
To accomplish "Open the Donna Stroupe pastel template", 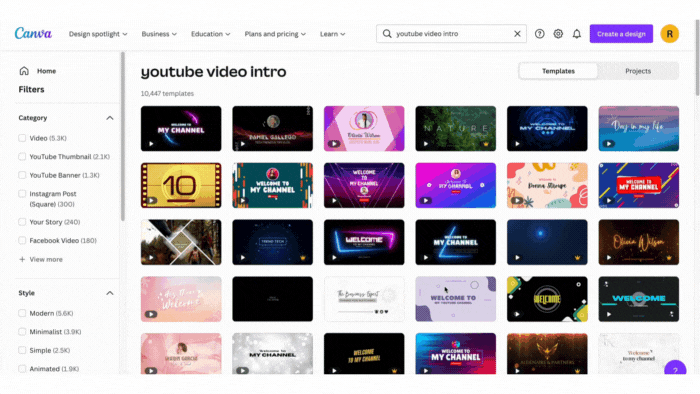I will pos(547,185).
